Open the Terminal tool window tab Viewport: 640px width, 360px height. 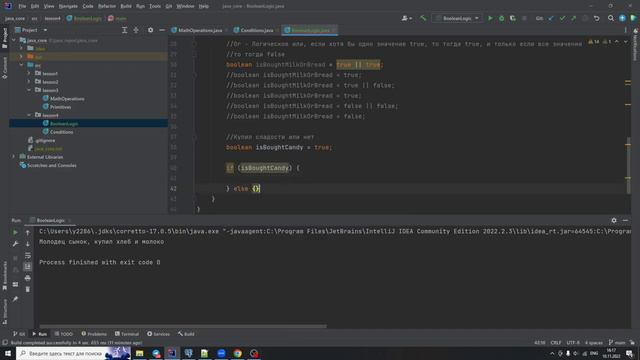coord(127,334)
